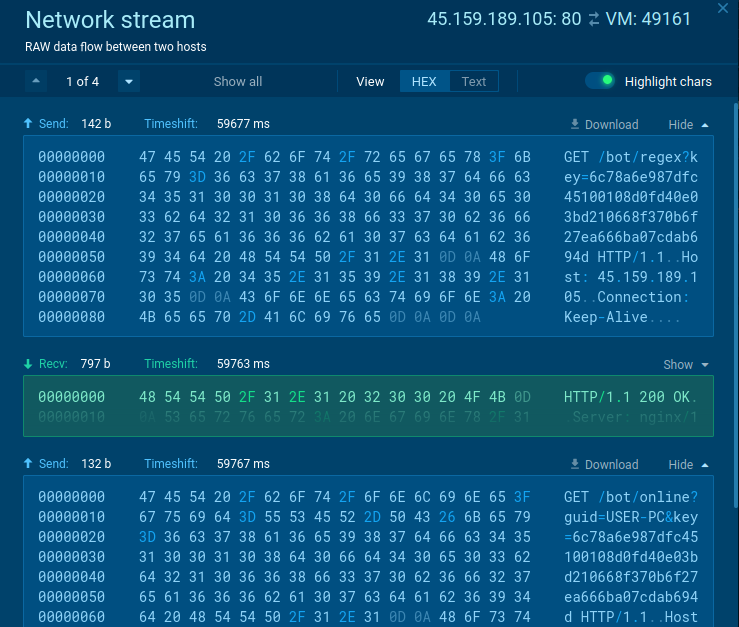The image size is (739, 627).
Task: Go to previous packet with up arrow
Action: (36, 81)
